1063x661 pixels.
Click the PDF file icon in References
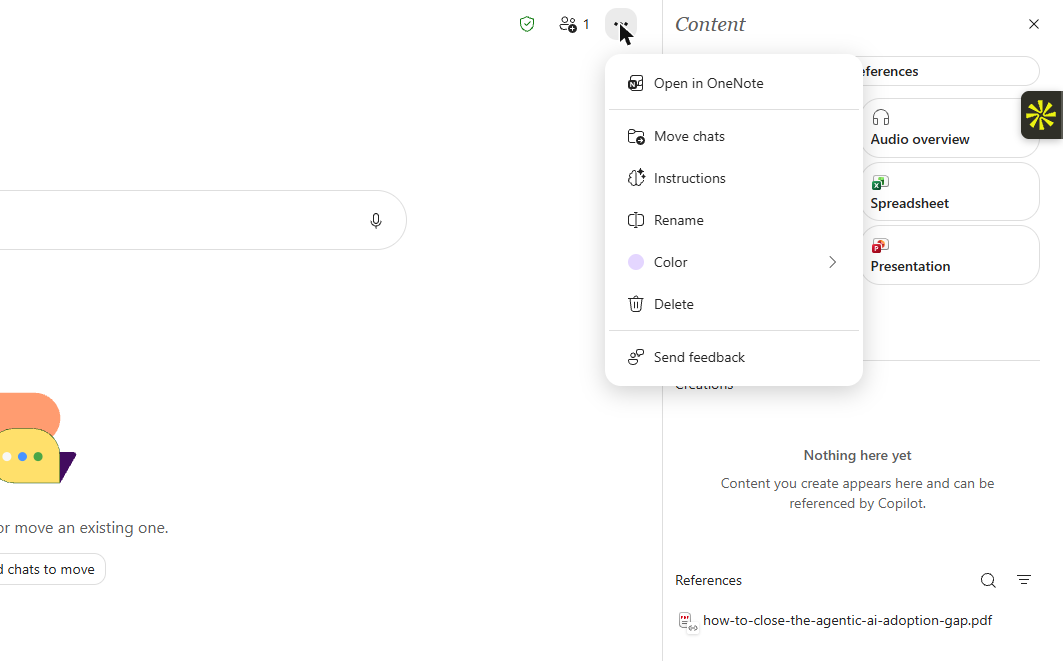point(687,621)
